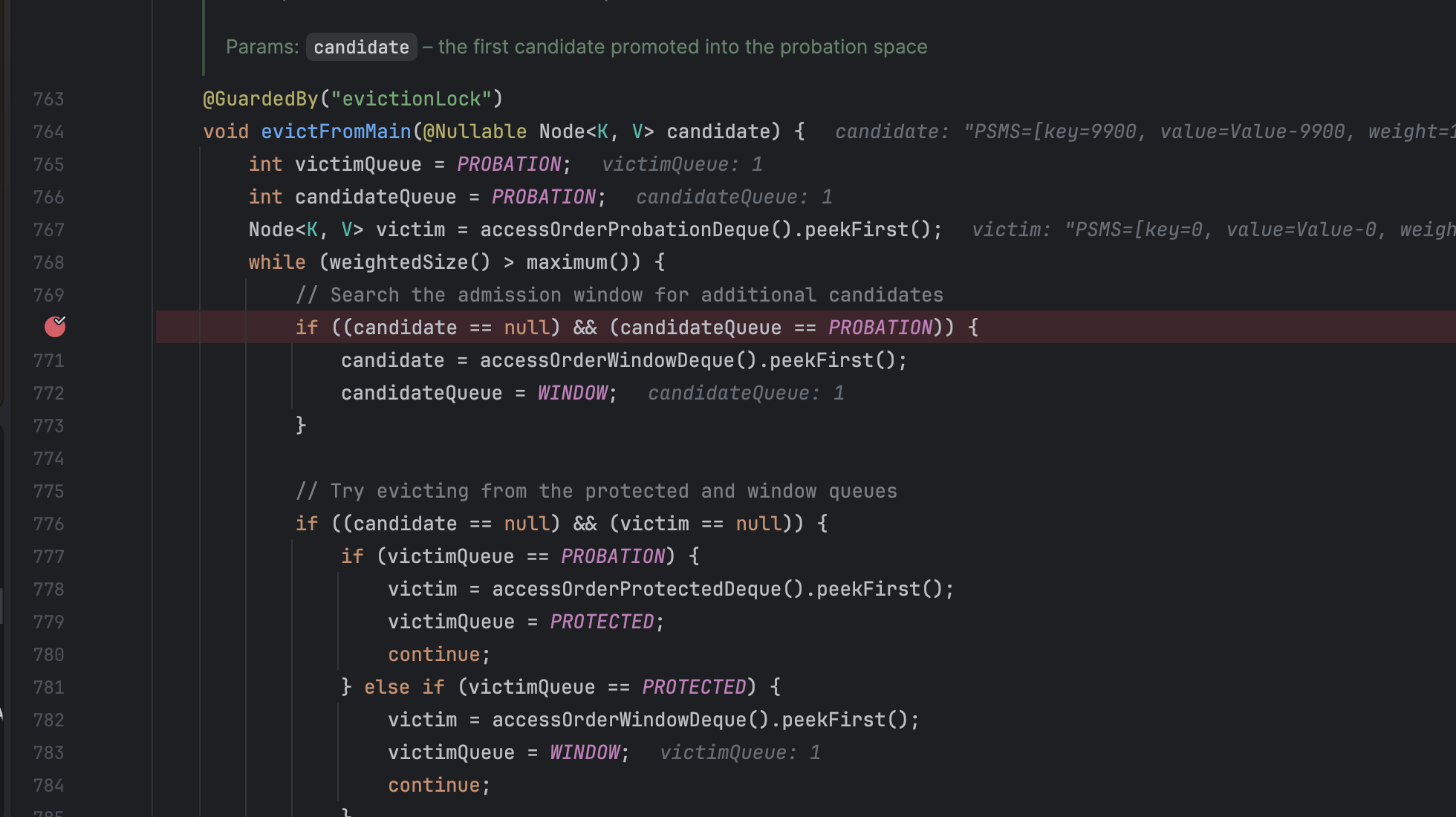Click the closing brace on line 773
Viewport: 1456px width, 817px height.
(x=301, y=426)
